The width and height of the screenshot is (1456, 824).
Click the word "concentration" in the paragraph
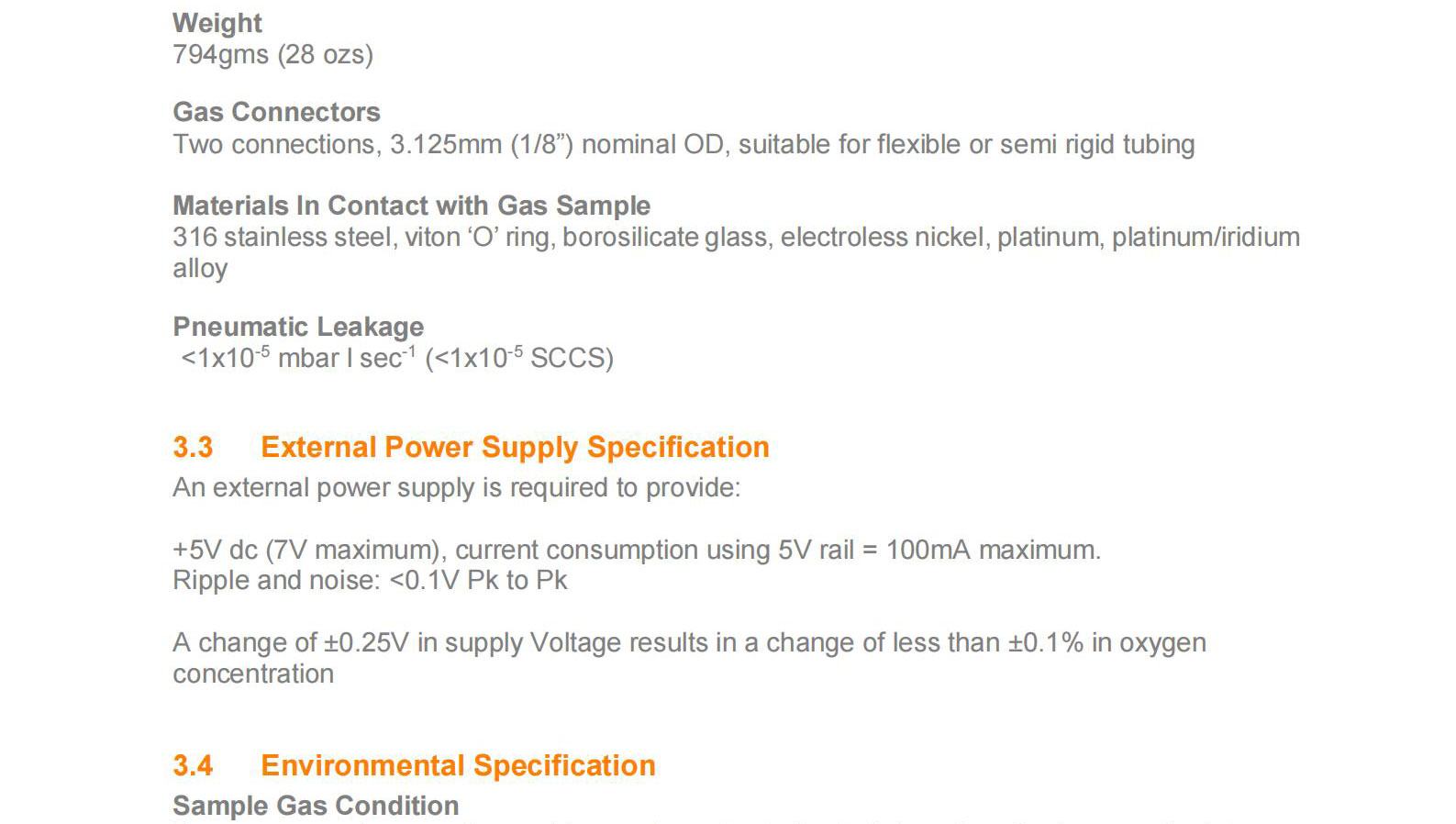point(253,674)
